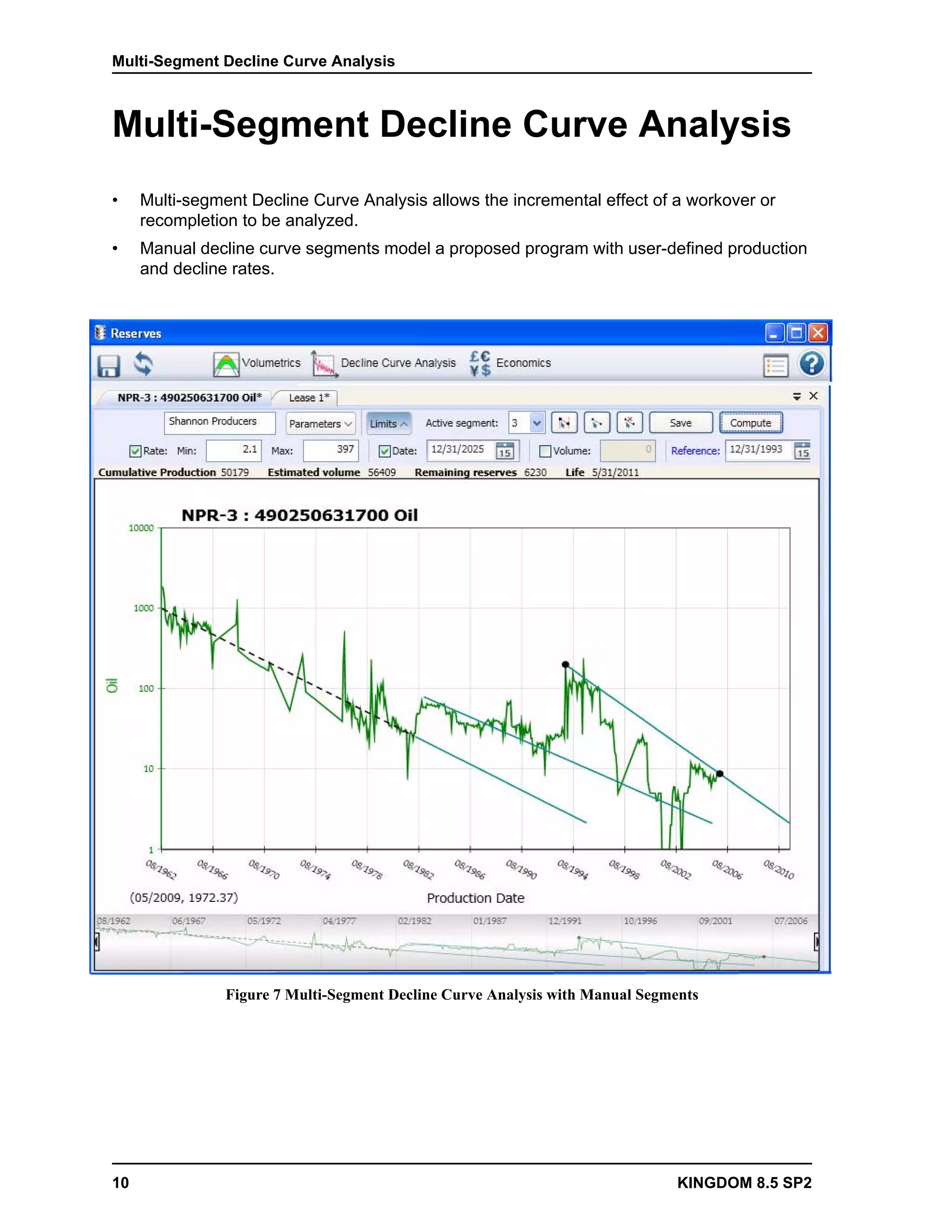Open the Economics module
This screenshot has height=1232, width=952.
[510, 363]
